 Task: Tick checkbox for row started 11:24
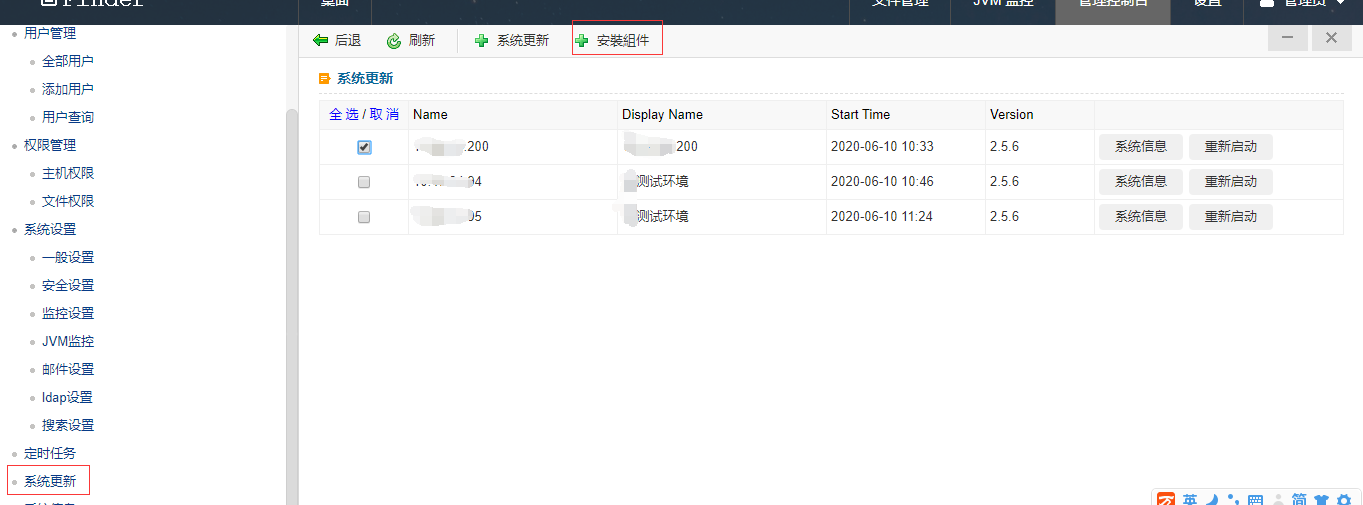tap(364, 217)
